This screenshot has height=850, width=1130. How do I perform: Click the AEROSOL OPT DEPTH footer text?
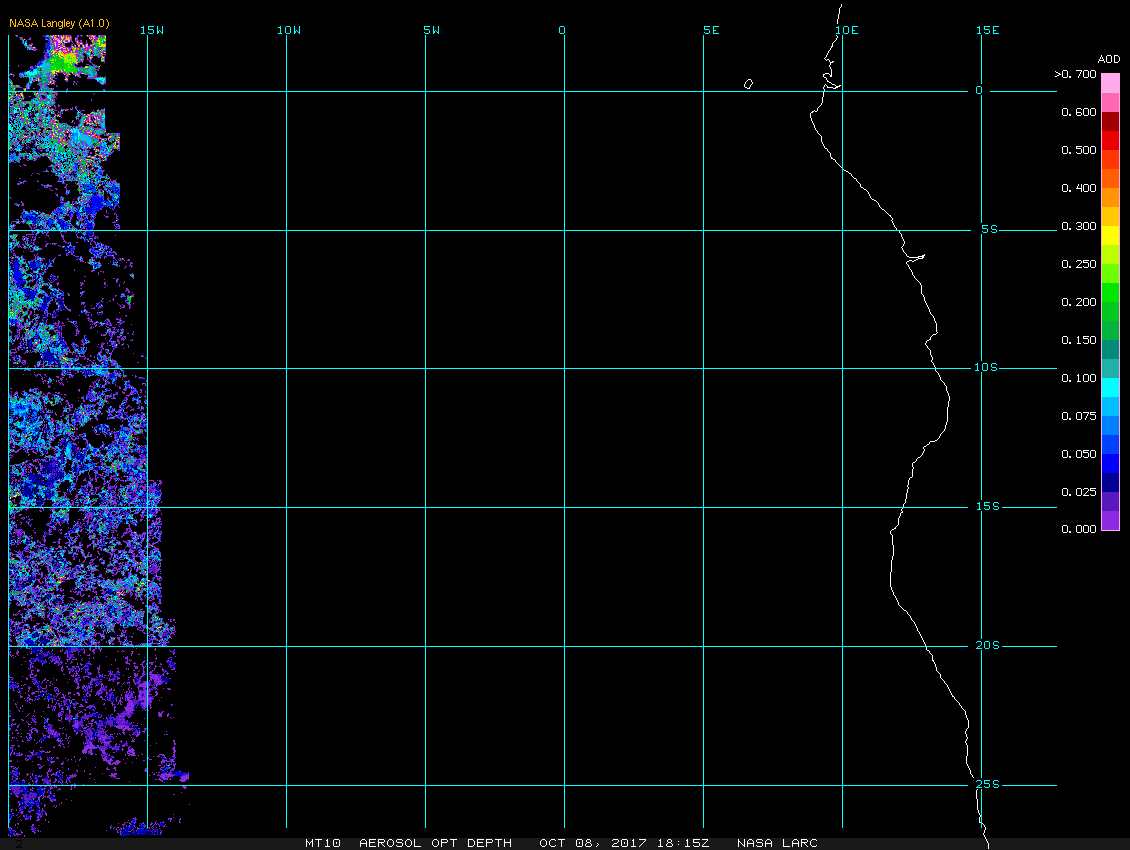(435, 843)
